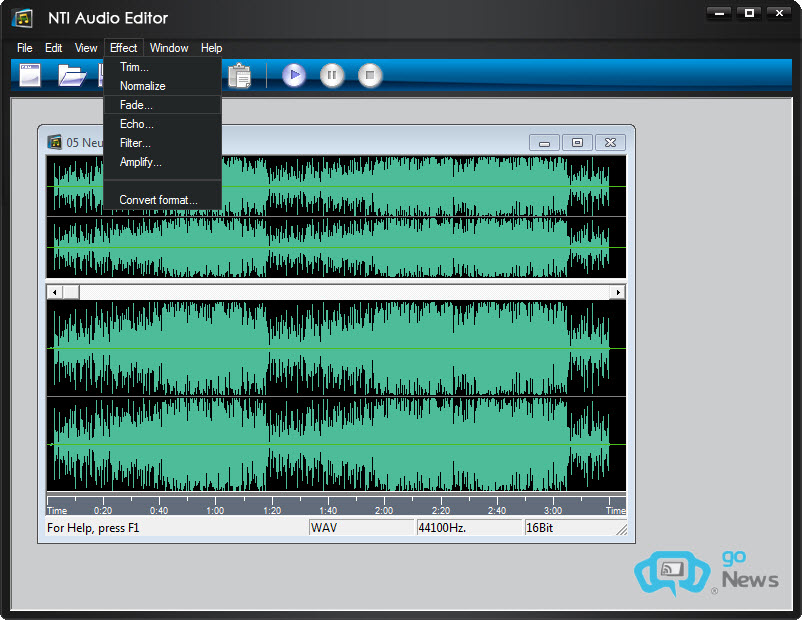Click the Paste clipboard toolbar icon
The height and width of the screenshot is (620, 802).
tap(239, 76)
